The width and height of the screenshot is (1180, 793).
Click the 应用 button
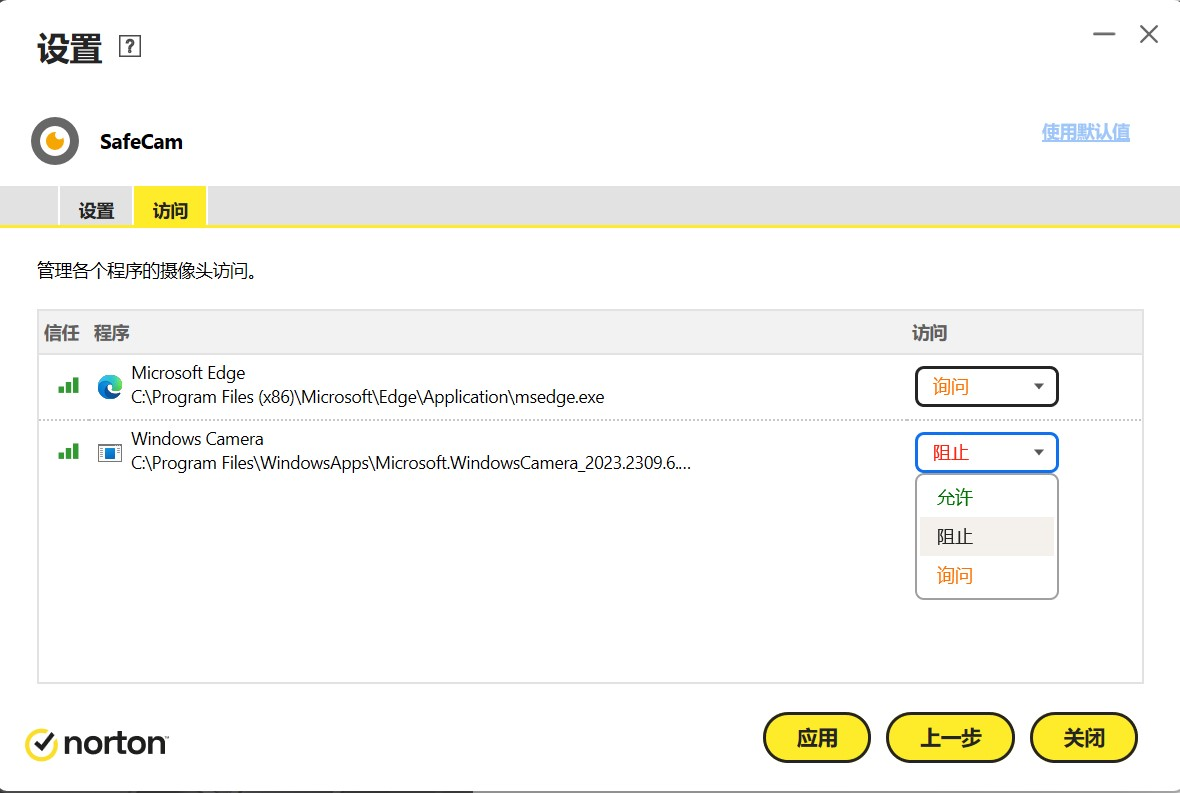pos(817,738)
